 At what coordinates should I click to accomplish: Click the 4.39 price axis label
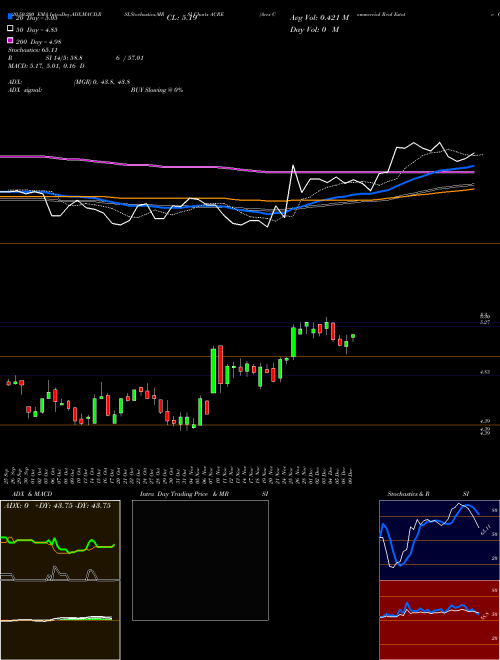(485, 421)
